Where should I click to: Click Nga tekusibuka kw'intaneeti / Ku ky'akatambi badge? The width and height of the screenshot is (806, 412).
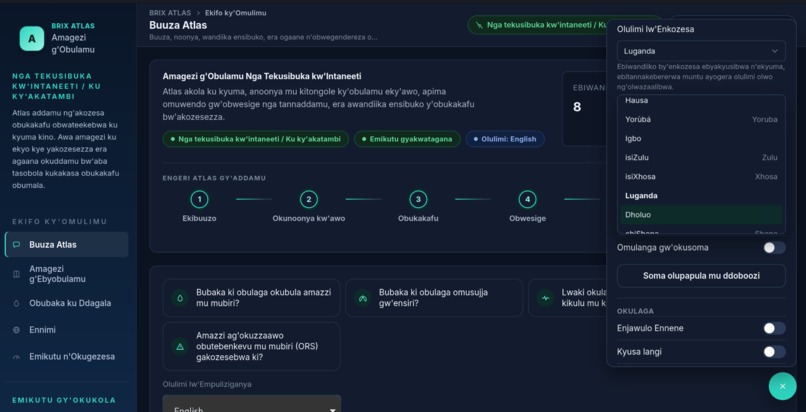coord(255,139)
